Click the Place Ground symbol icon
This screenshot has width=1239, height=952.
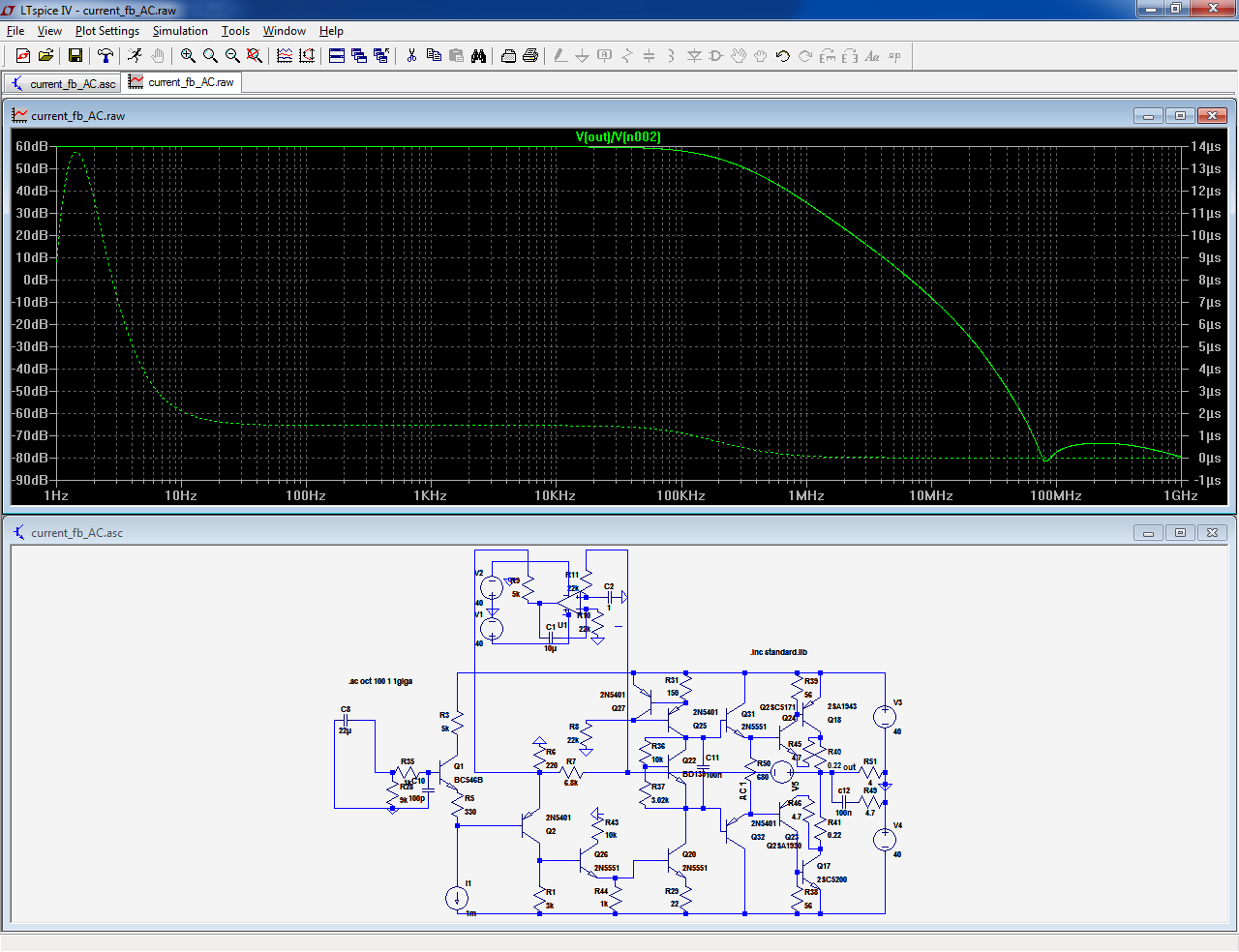(583, 56)
